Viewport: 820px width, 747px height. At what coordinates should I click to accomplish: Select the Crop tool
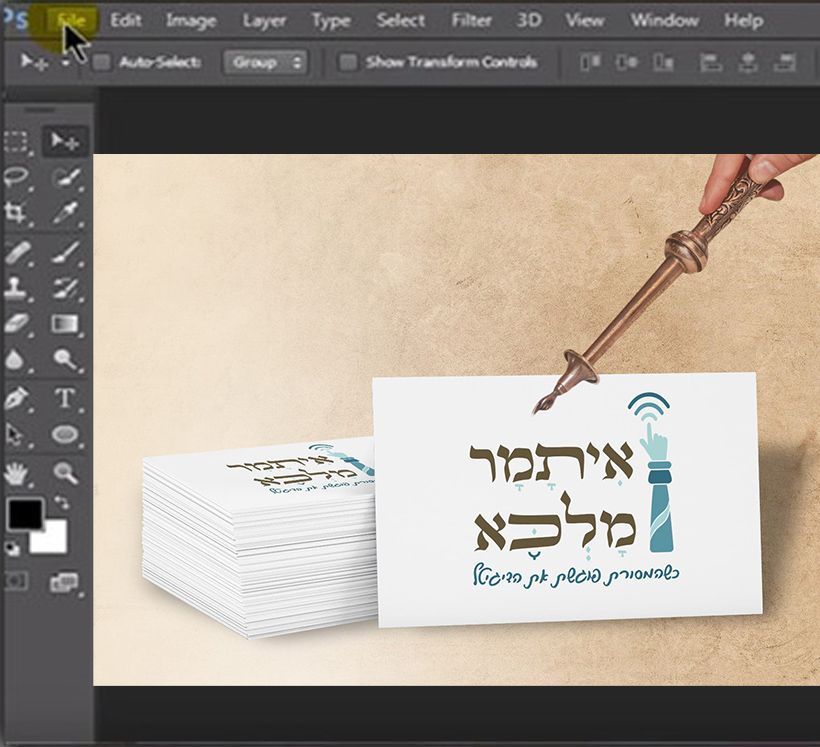click(16, 212)
